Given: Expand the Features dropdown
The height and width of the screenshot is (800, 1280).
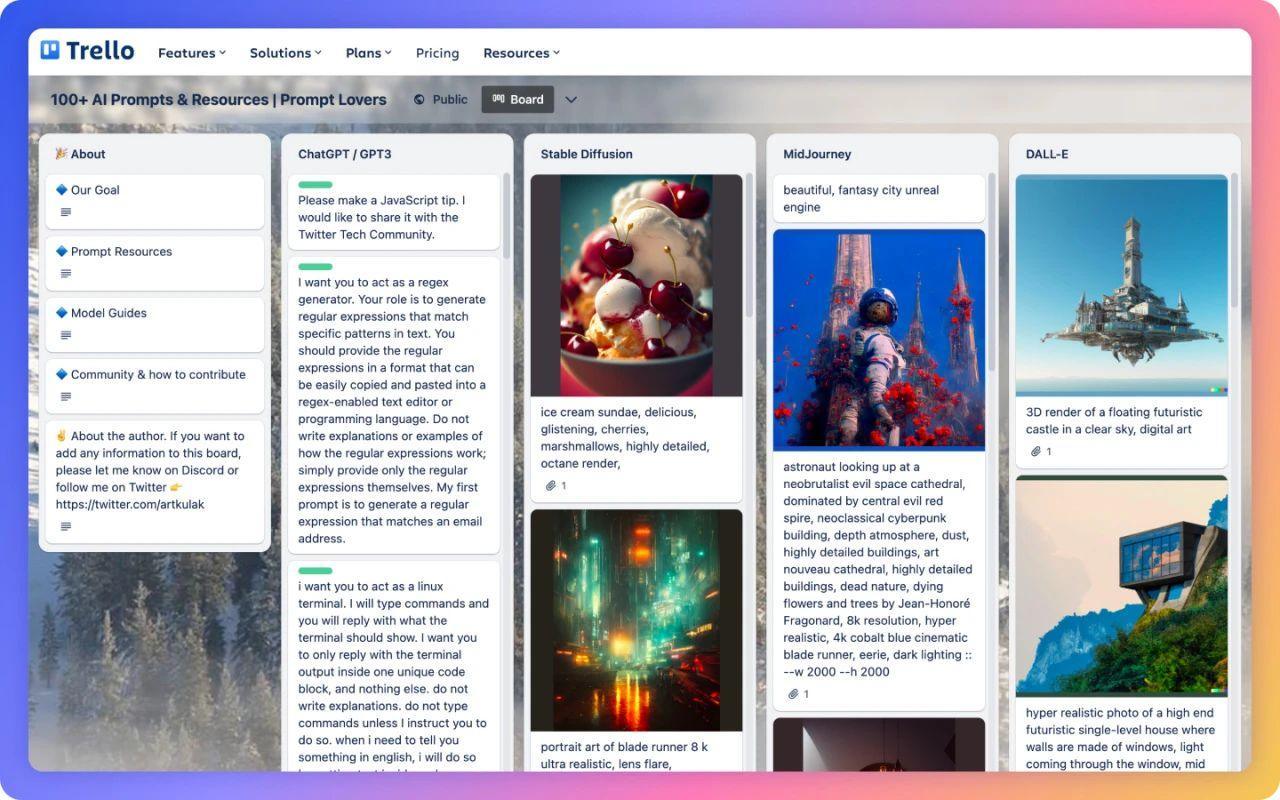Looking at the screenshot, I should point(192,53).
